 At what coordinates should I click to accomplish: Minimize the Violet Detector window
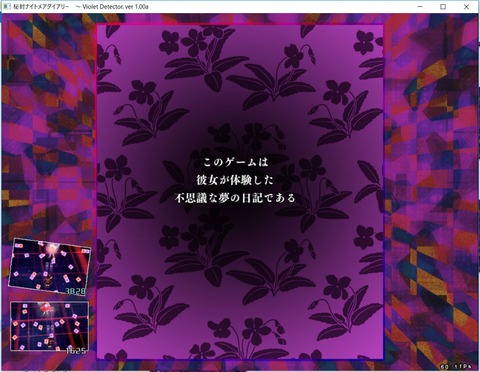(420, 7)
